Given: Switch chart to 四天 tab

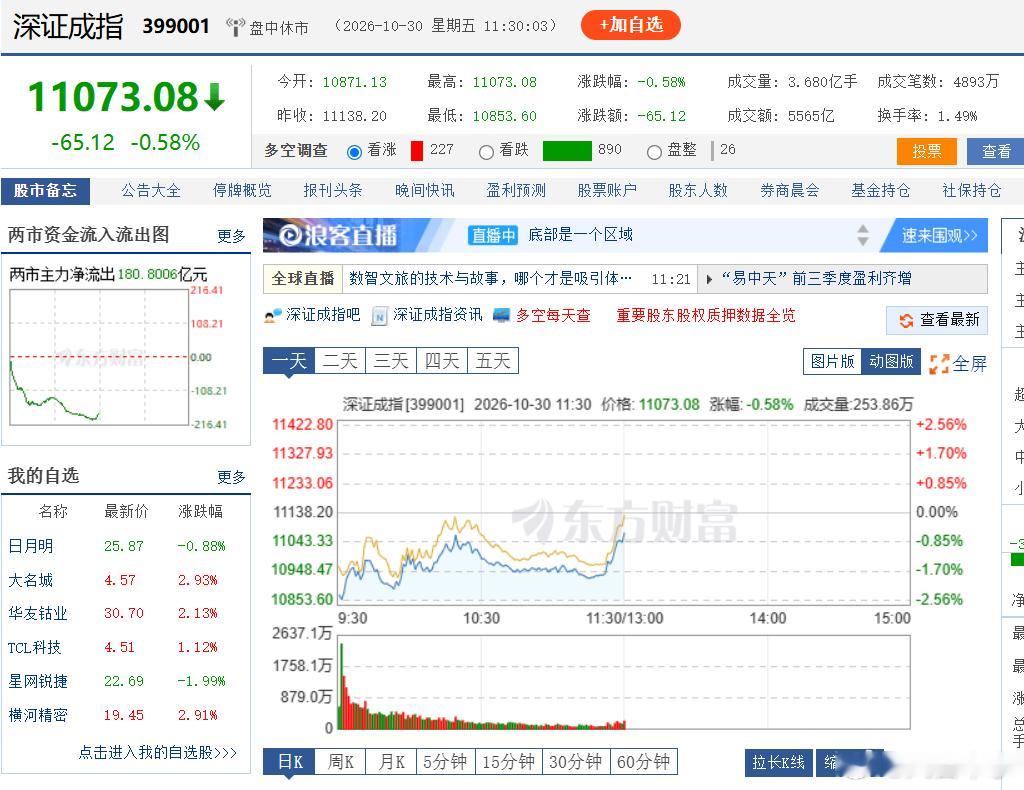Looking at the screenshot, I should (x=442, y=360).
